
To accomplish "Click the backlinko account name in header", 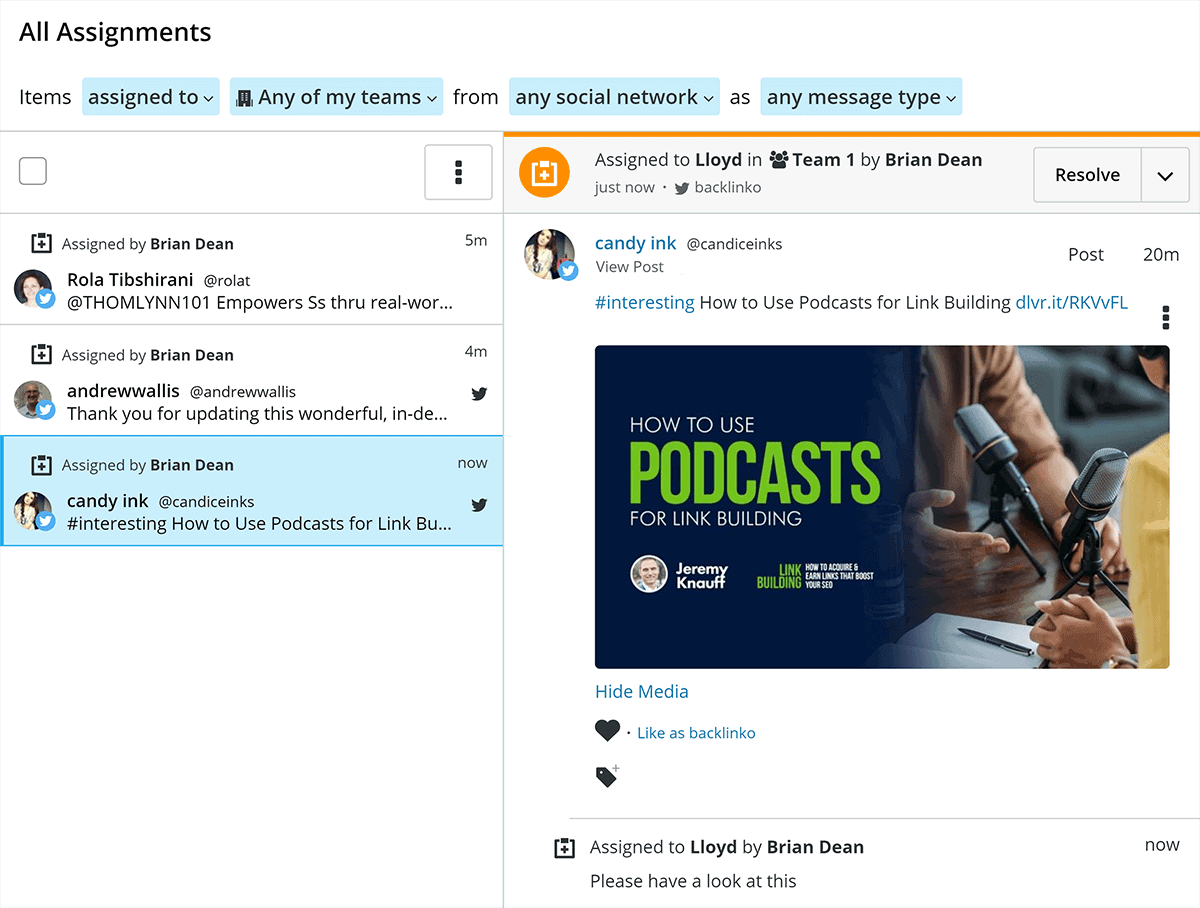I will point(728,188).
